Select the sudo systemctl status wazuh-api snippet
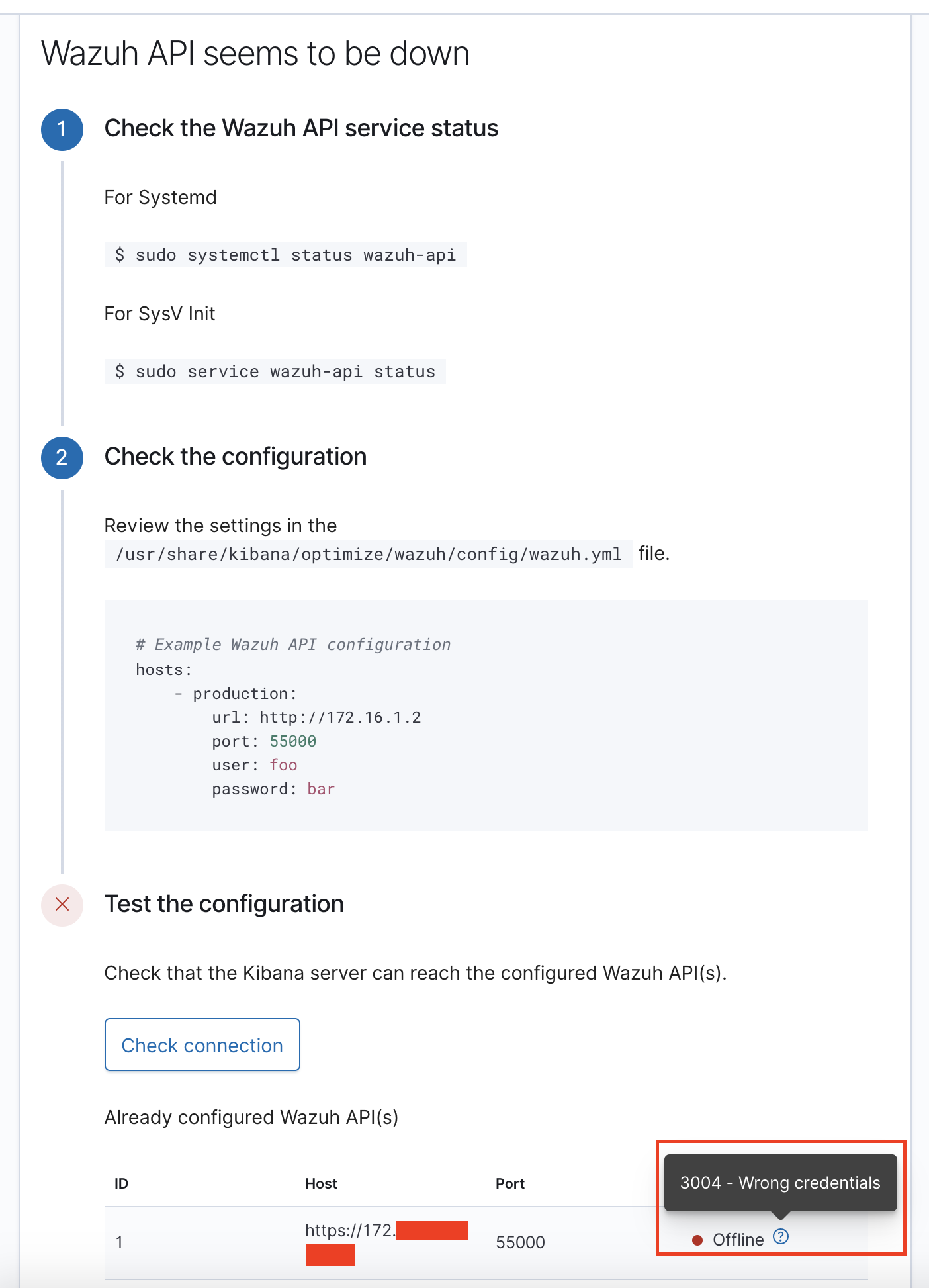The height and width of the screenshot is (1288, 929). coord(285,255)
